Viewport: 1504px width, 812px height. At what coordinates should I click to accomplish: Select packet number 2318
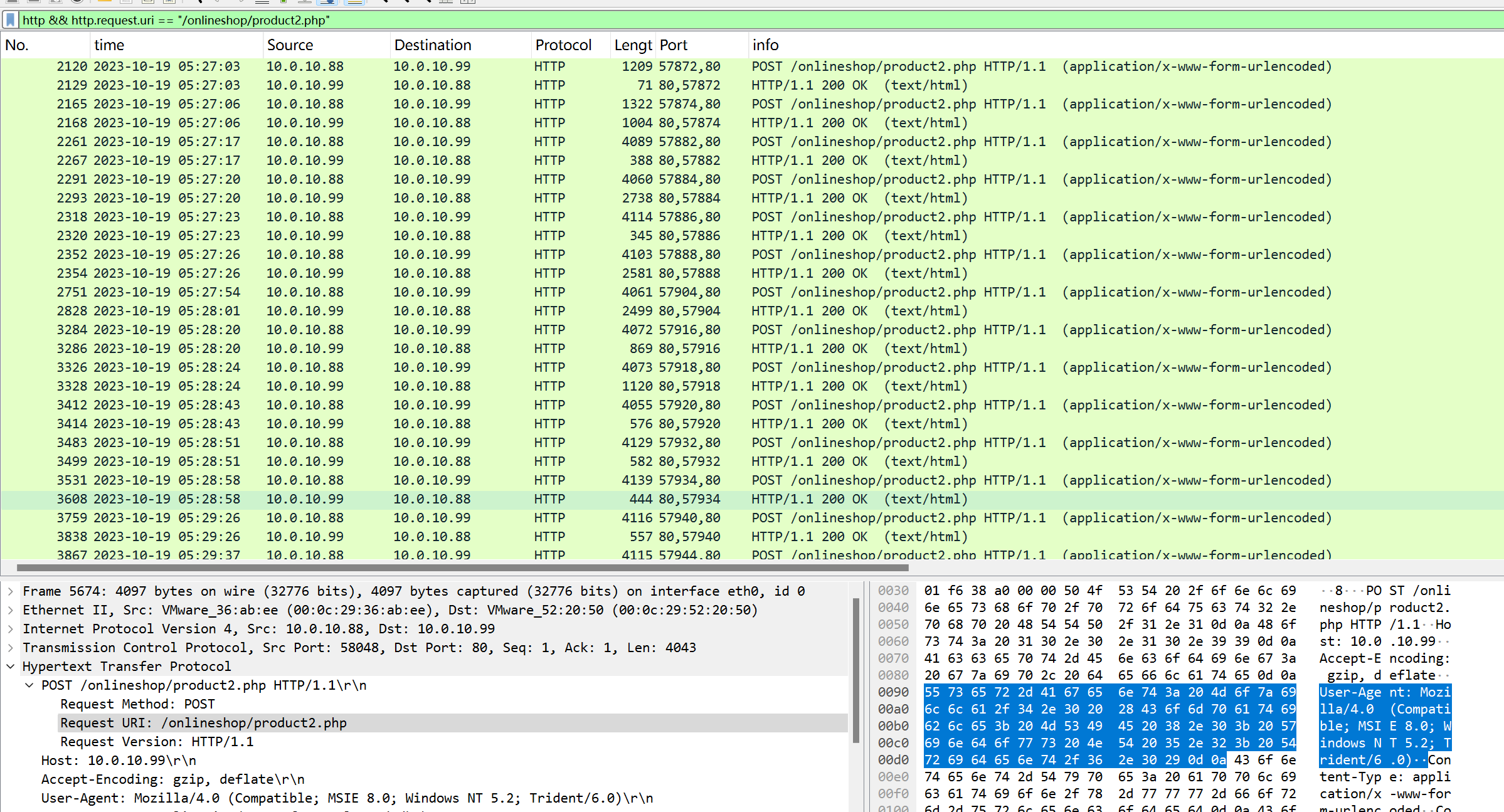(x=752, y=217)
